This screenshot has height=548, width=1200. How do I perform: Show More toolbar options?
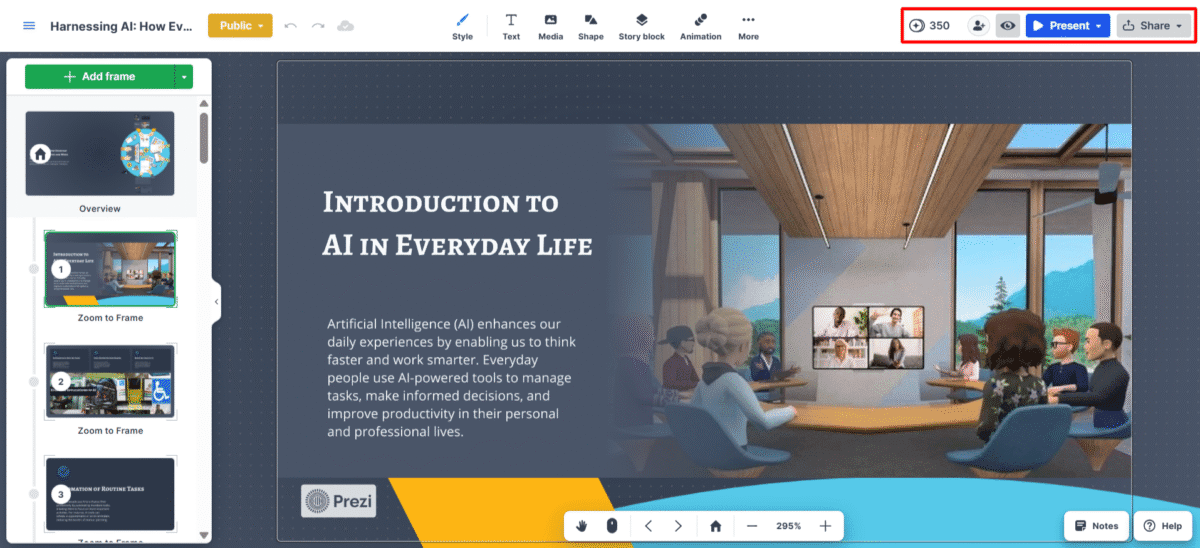pyautogui.click(x=748, y=27)
